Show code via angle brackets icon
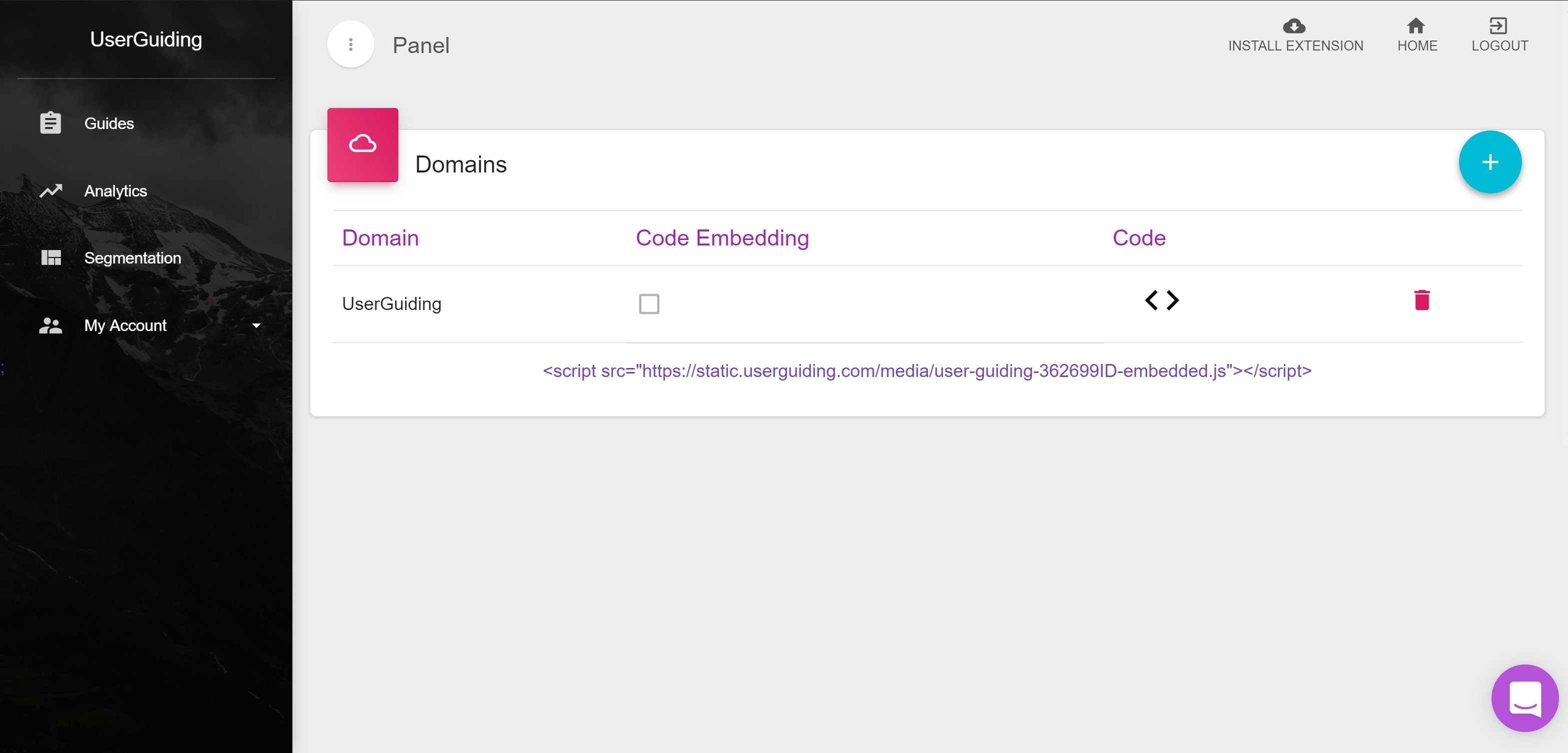Image resolution: width=1568 pixels, height=753 pixels. (1162, 300)
